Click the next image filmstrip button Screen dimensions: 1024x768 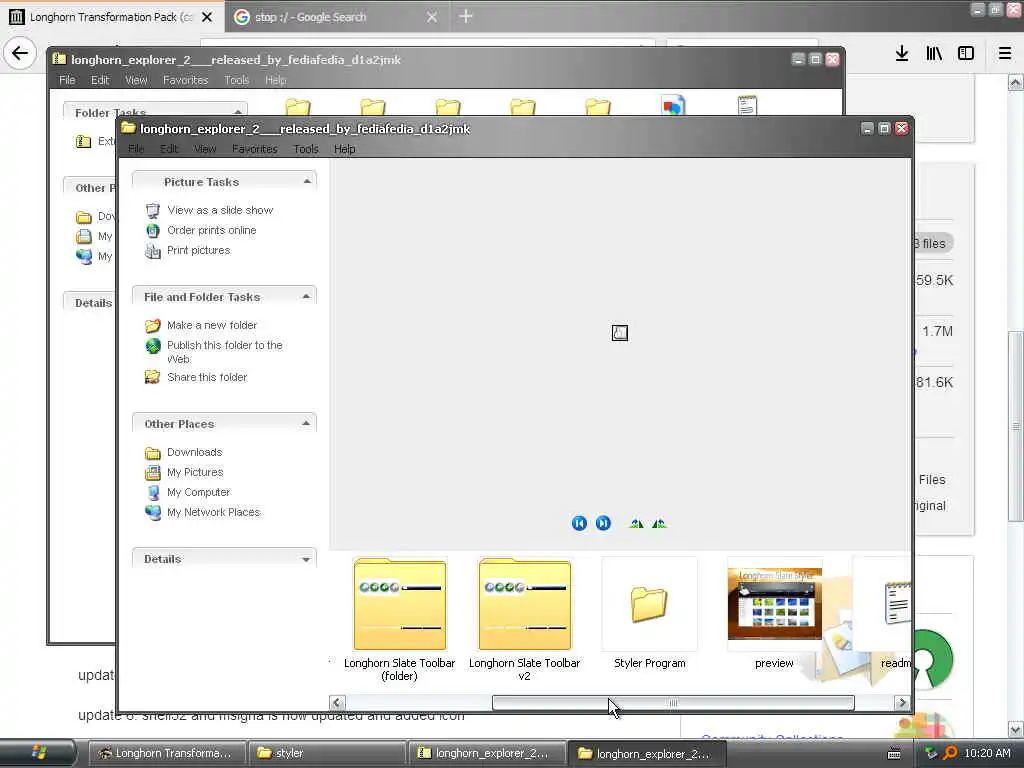point(603,523)
